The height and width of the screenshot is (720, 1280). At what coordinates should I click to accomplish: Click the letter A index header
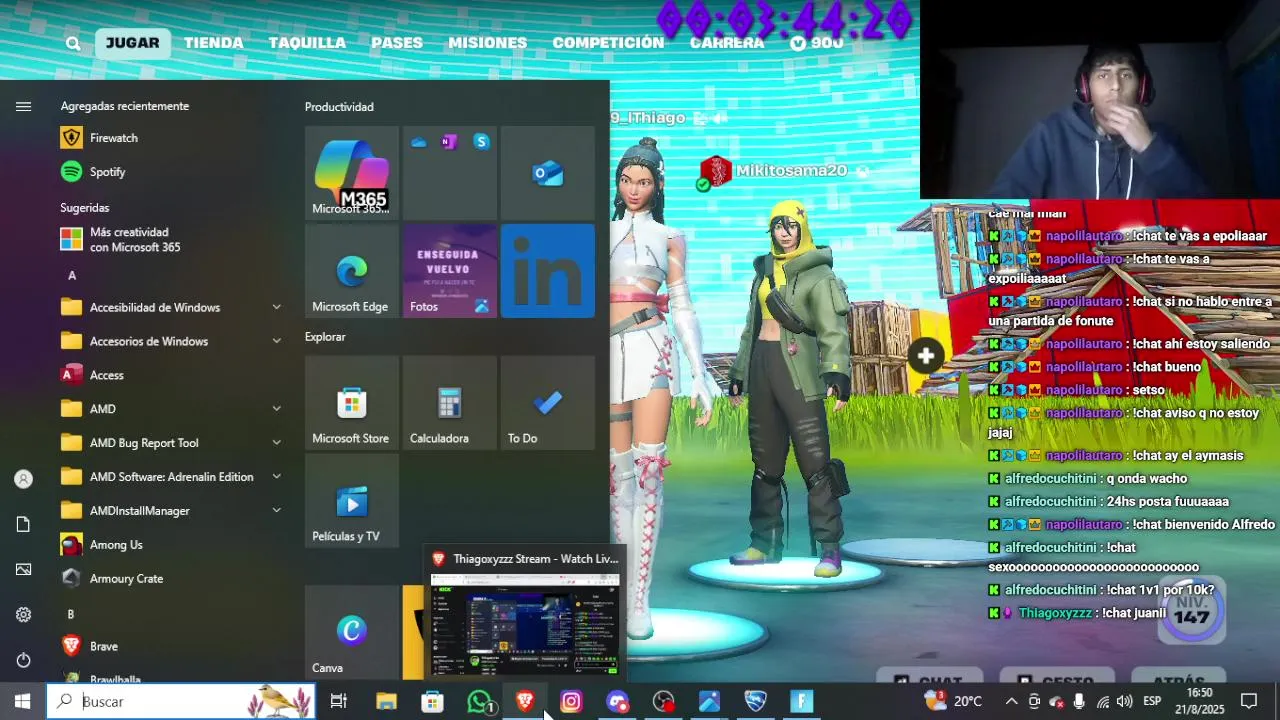[72, 276]
